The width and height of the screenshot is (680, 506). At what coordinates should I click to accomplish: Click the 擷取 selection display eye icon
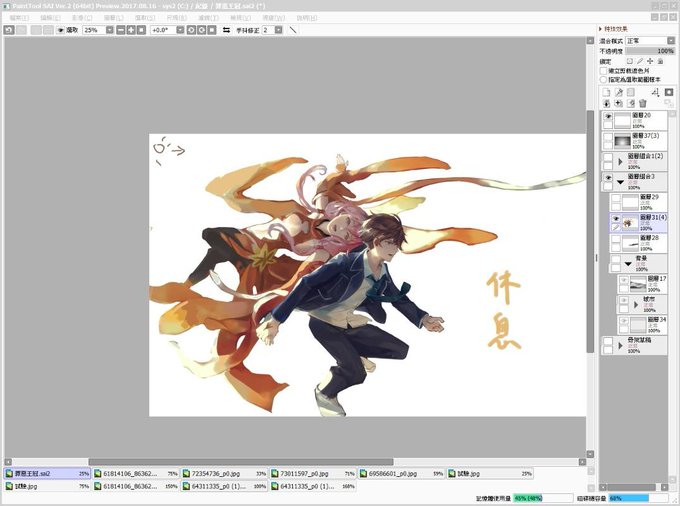click(61, 30)
